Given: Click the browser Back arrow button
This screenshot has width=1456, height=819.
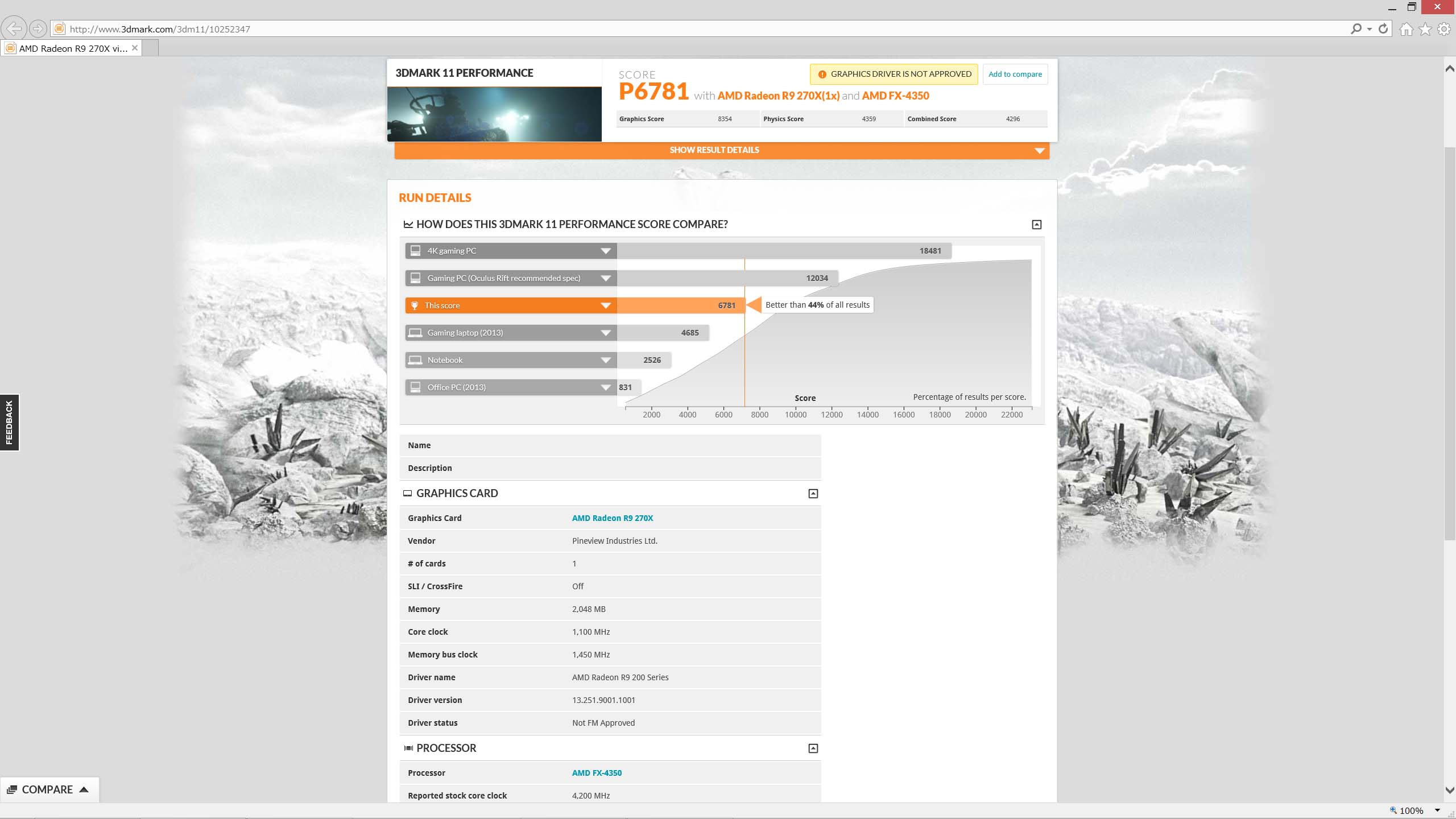Looking at the screenshot, I should (x=14, y=28).
